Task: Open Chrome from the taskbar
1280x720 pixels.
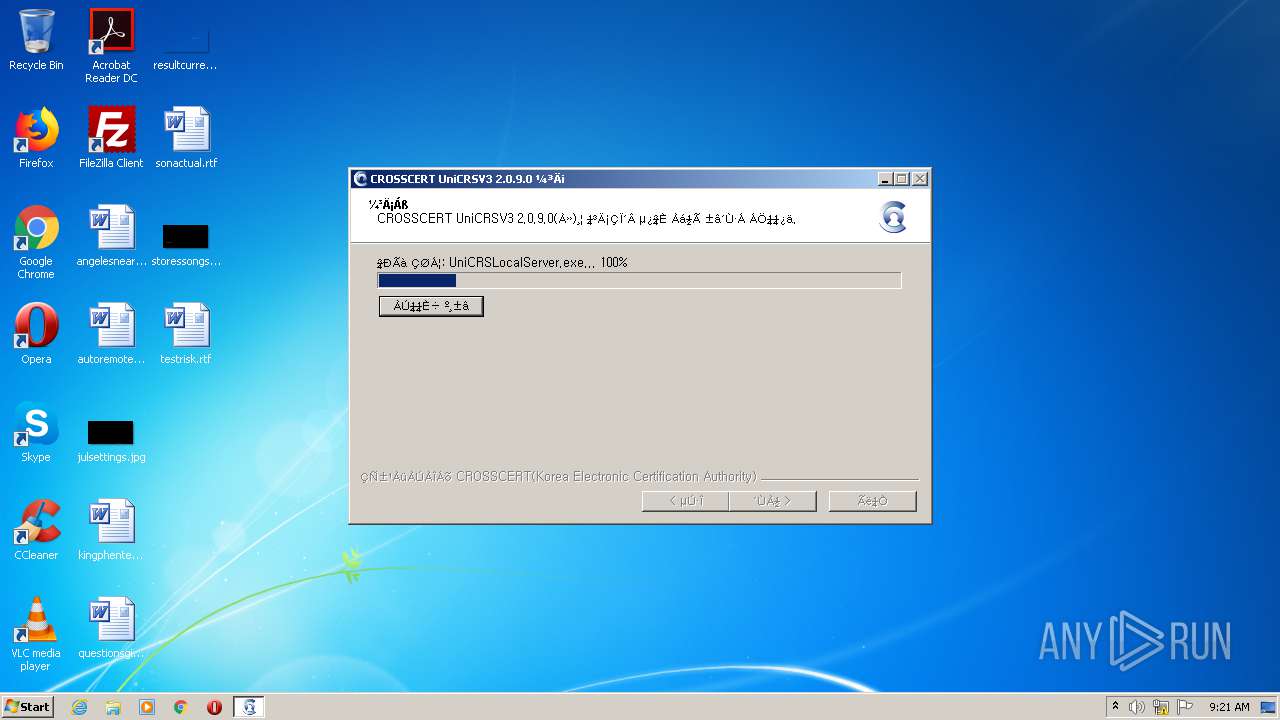Action: 181,707
